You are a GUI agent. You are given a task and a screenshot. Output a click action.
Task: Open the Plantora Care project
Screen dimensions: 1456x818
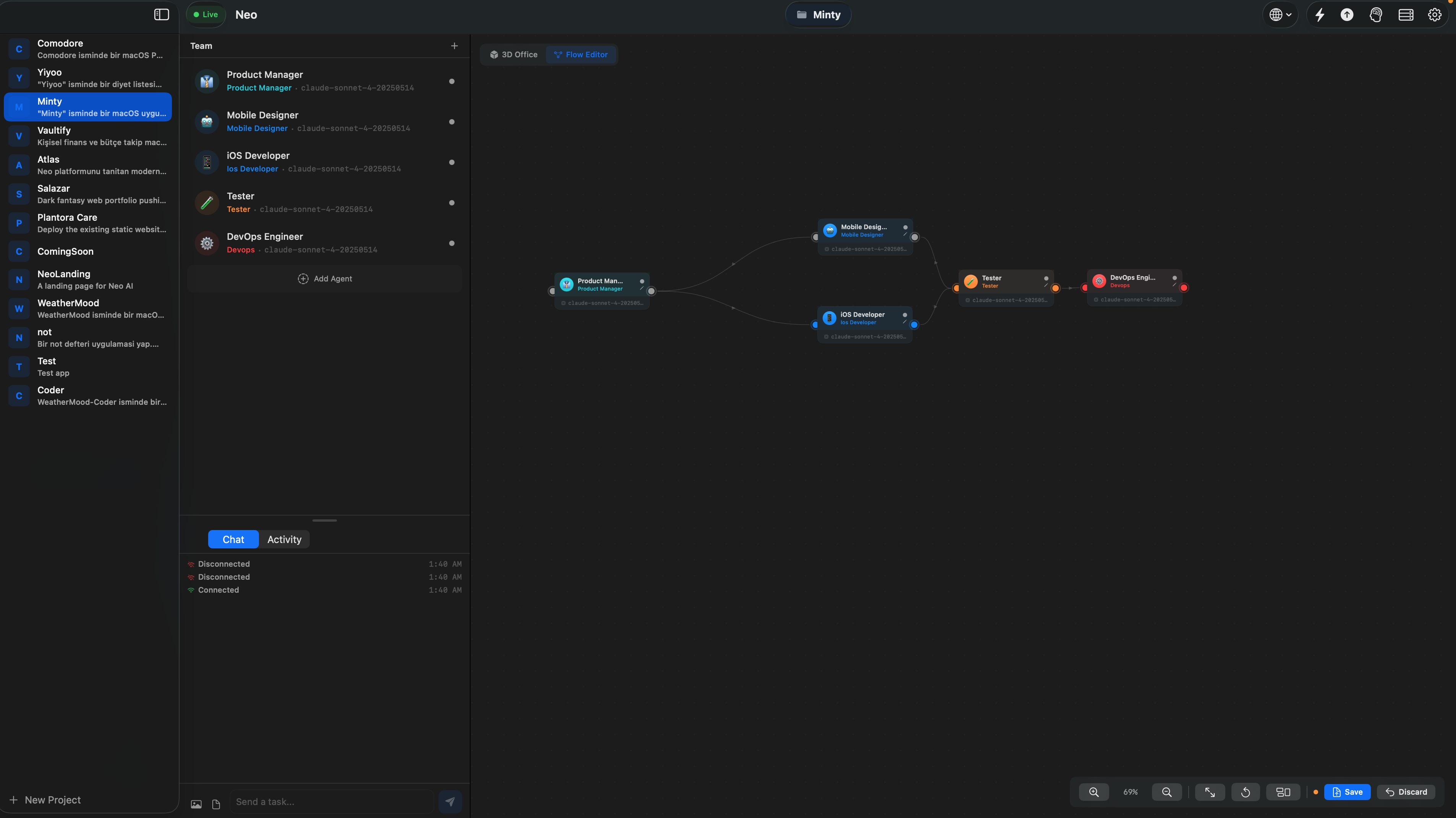click(x=87, y=223)
